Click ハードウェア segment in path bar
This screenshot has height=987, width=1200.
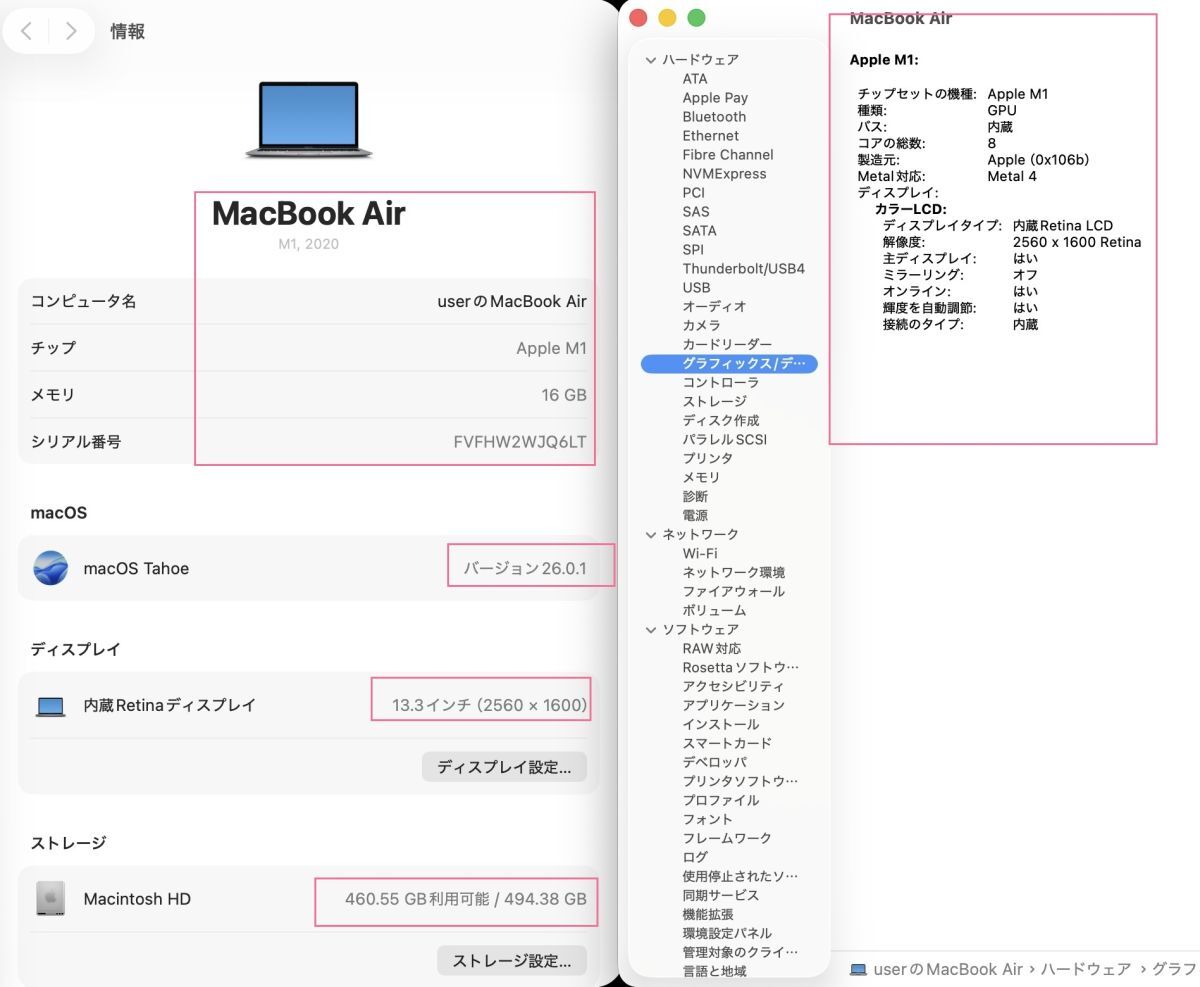pyautogui.click(x=1086, y=969)
